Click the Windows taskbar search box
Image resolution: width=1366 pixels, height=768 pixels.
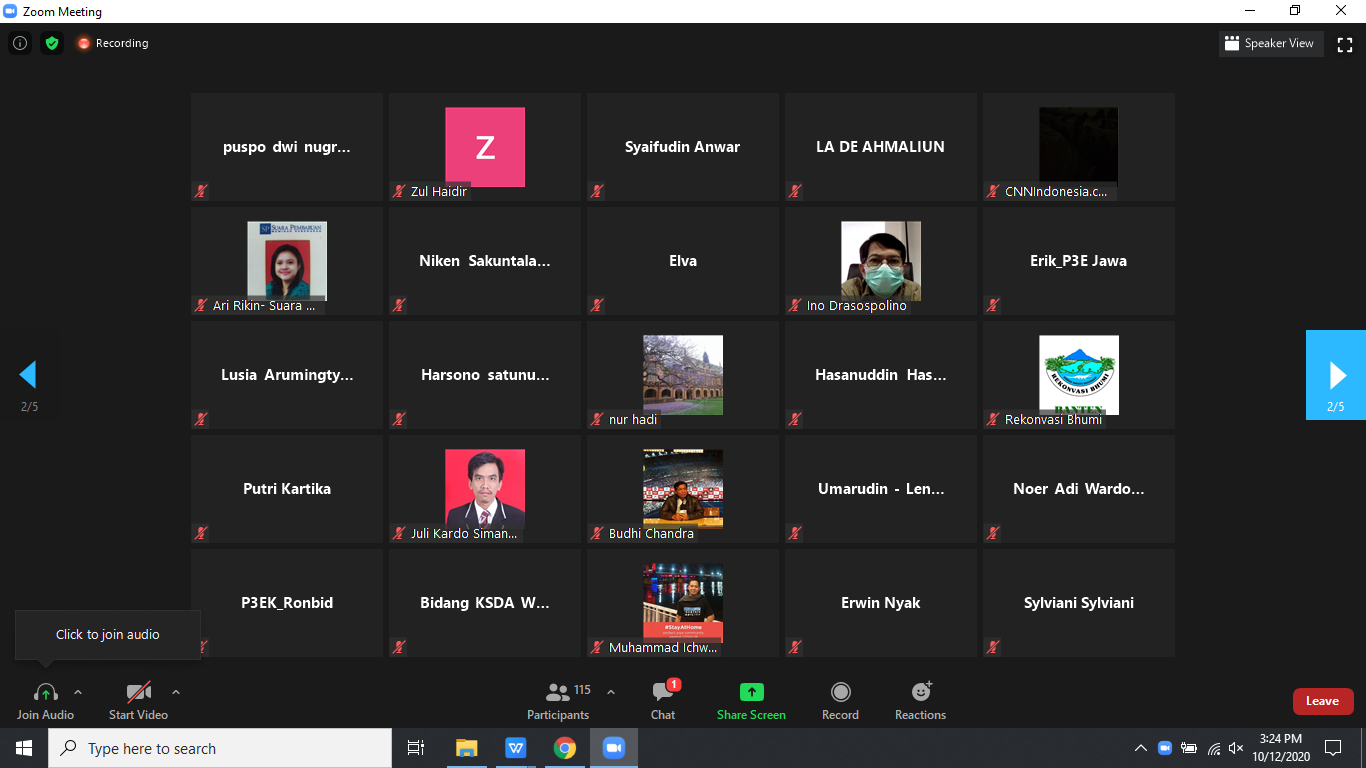tap(220, 748)
